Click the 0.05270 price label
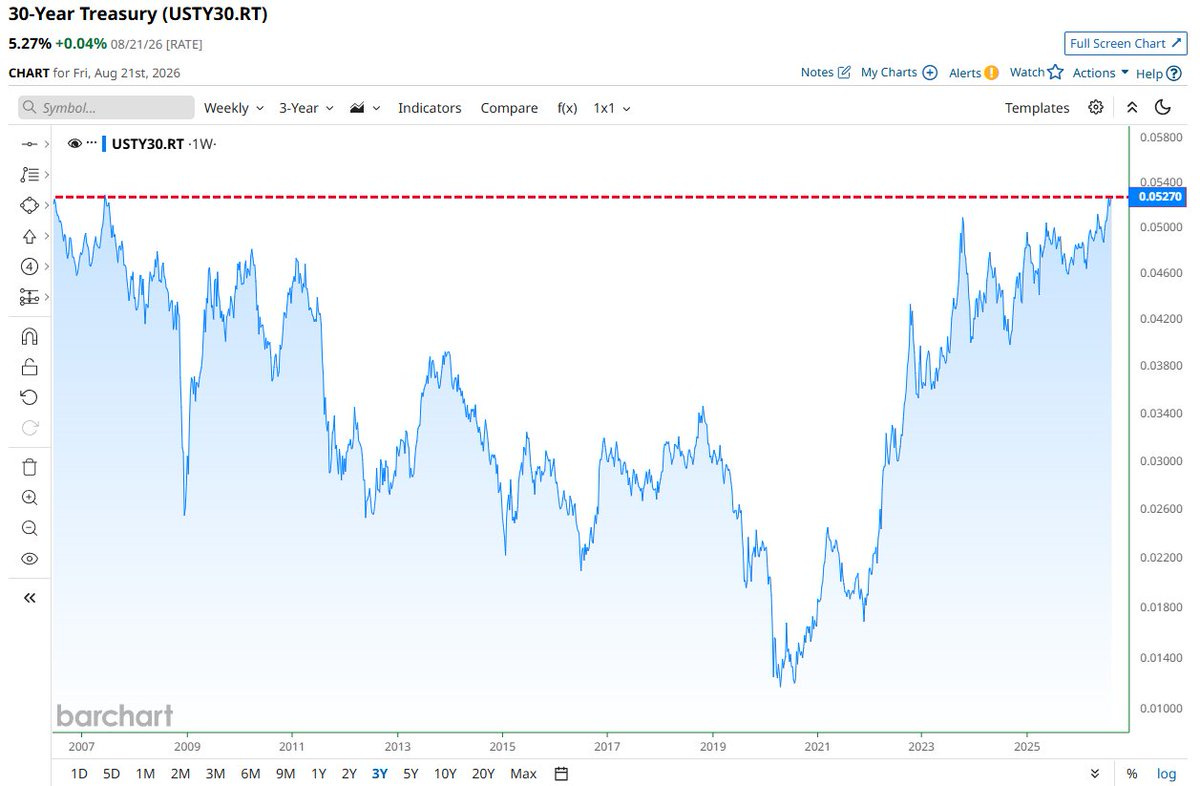Viewport: 1200px width, 786px height. pyautogui.click(x=1158, y=197)
